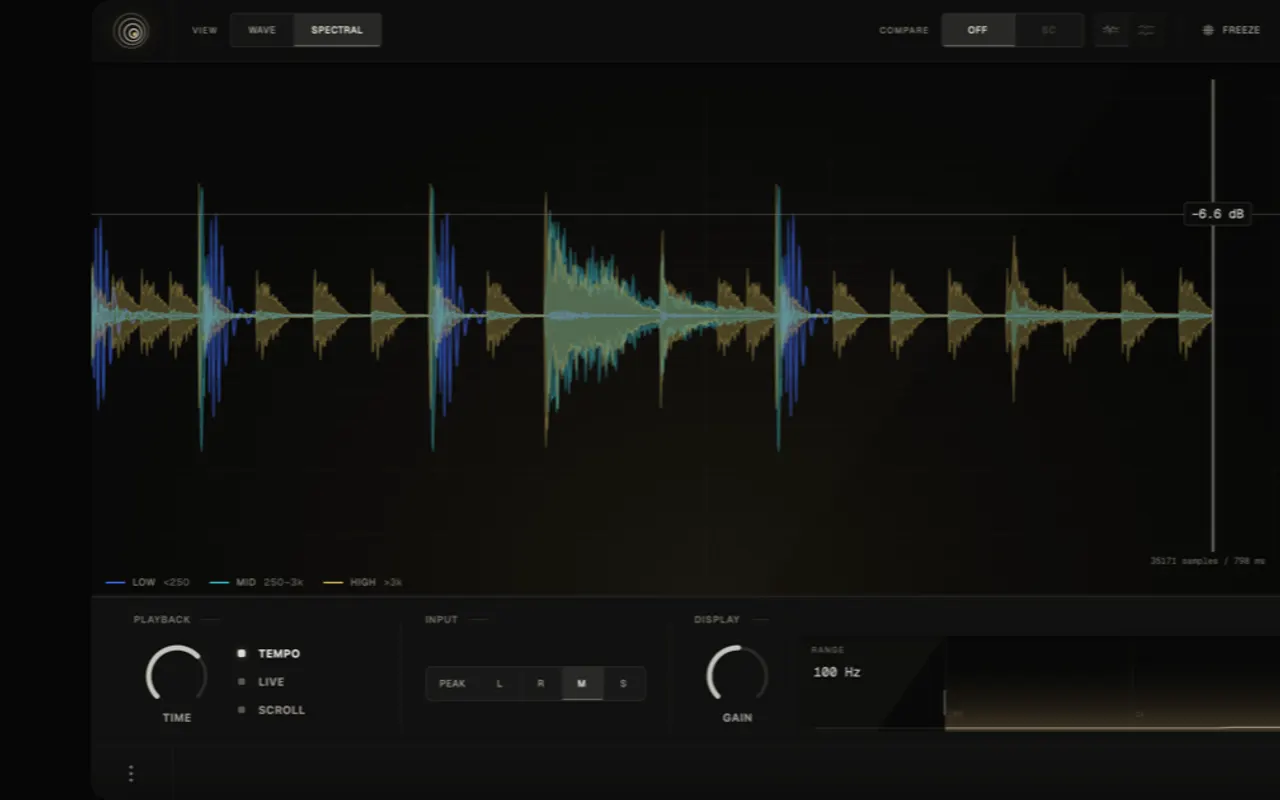
Task: Click the Gain knob
Action: tap(737, 674)
